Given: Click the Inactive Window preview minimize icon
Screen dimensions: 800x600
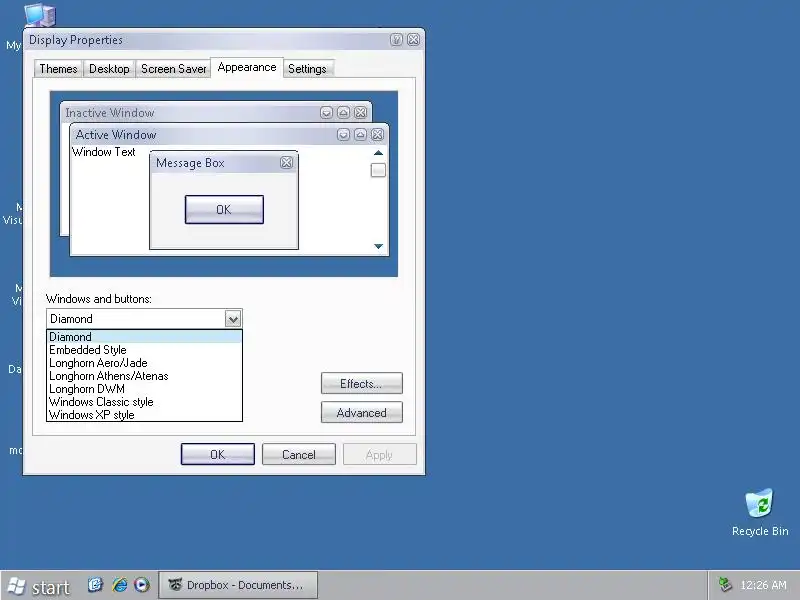Looking at the screenshot, I should pos(327,112).
